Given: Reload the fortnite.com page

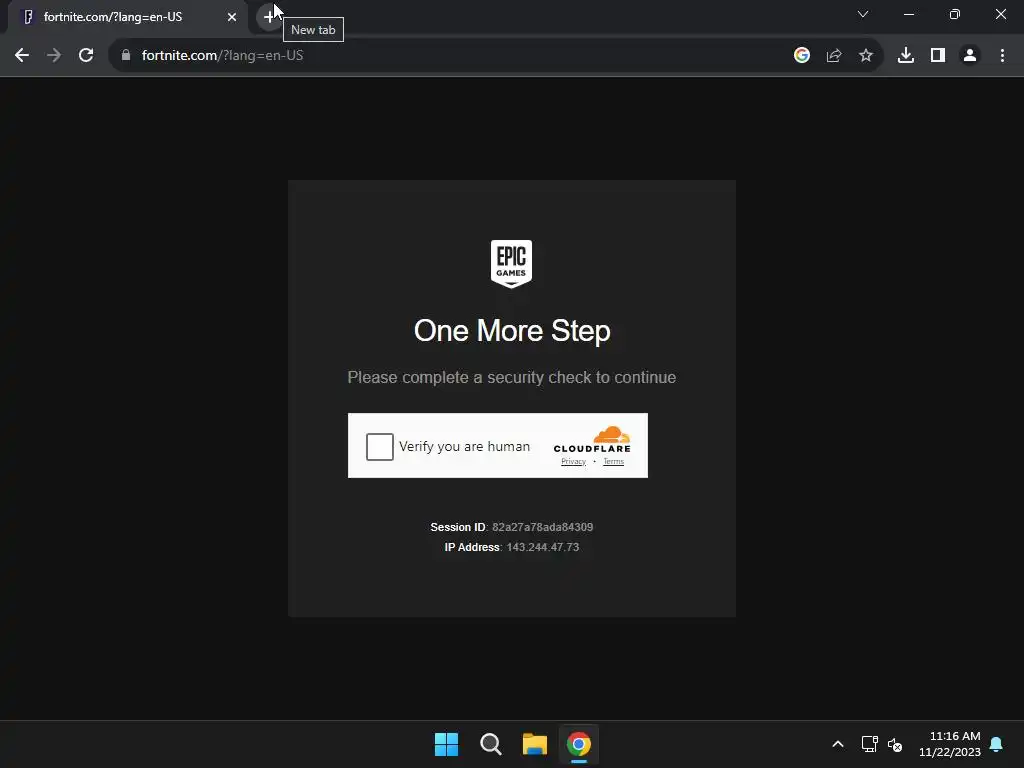Looking at the screenshot, I should (x=86, y=56).
